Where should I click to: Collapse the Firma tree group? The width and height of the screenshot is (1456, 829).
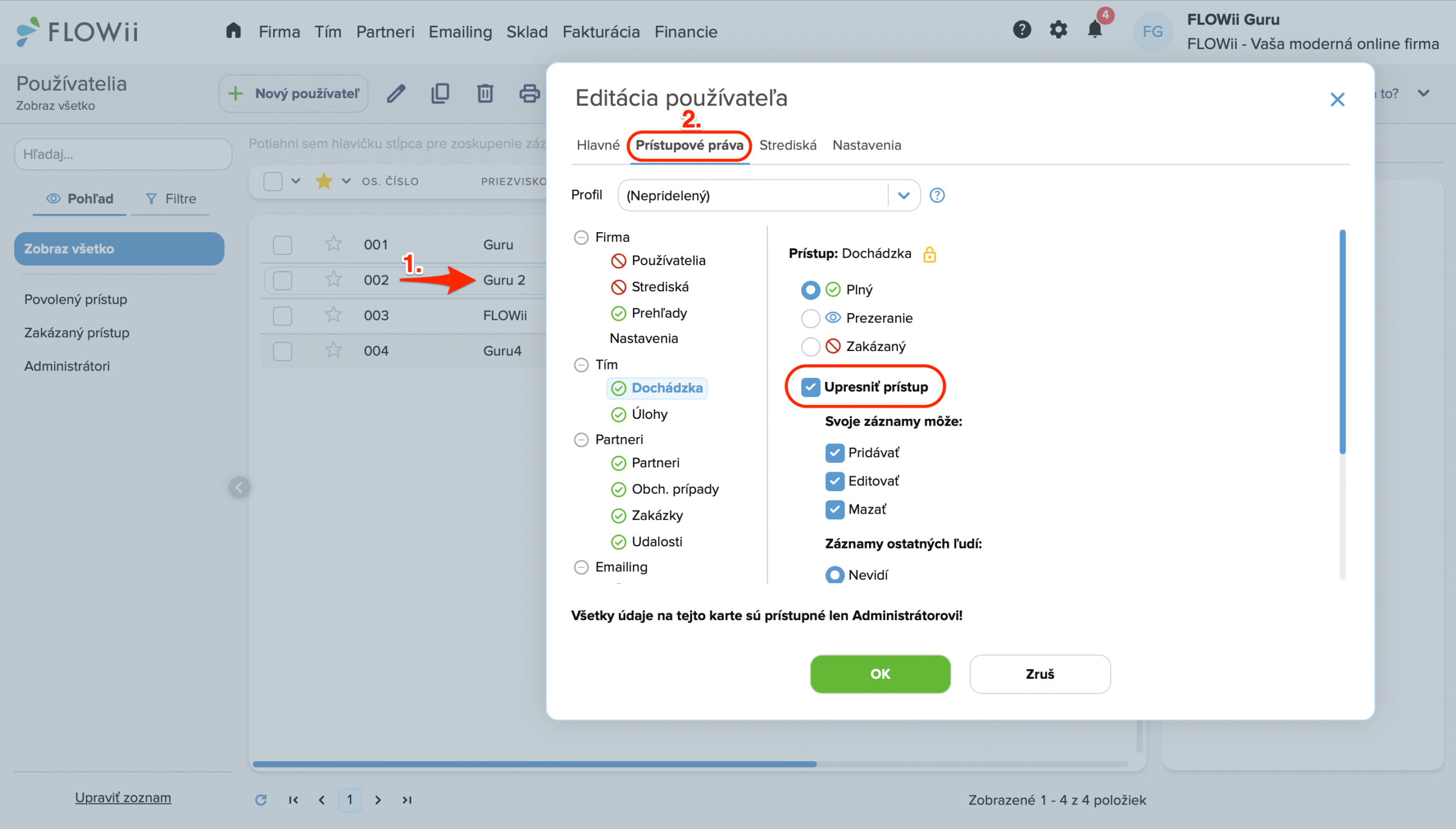coord(581,237)
